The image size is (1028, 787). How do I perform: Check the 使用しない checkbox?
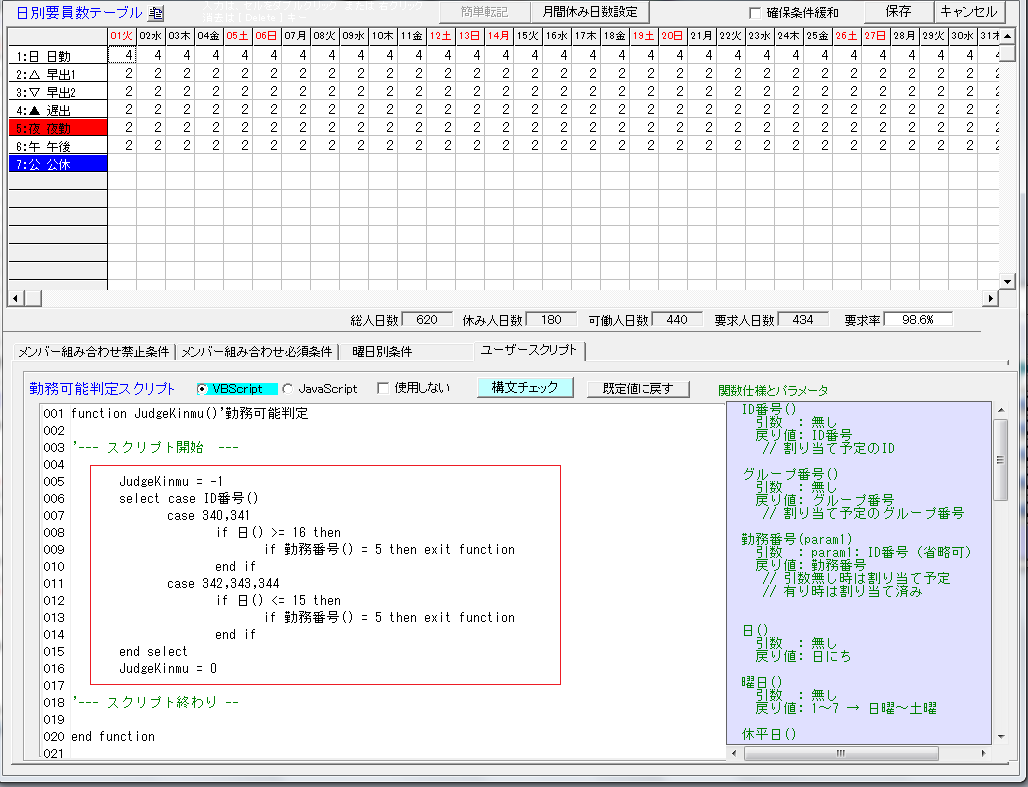click(x=383, y=389)
